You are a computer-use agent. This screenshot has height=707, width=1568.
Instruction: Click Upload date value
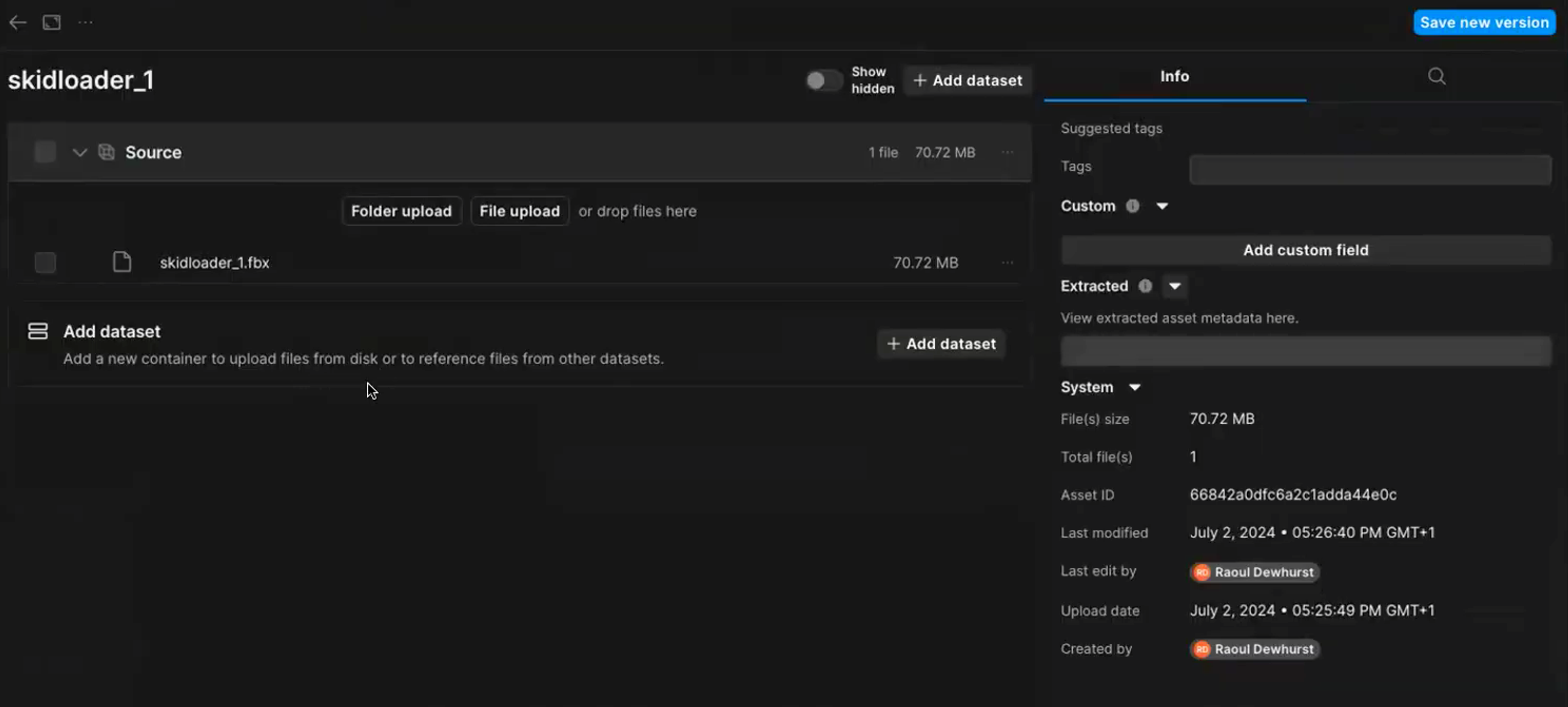point(1312,610)
